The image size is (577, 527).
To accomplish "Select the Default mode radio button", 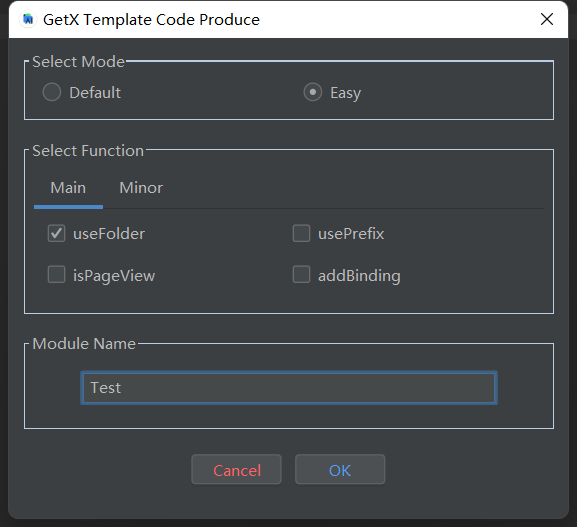I will pyautogui.click(x=52, y=92).
